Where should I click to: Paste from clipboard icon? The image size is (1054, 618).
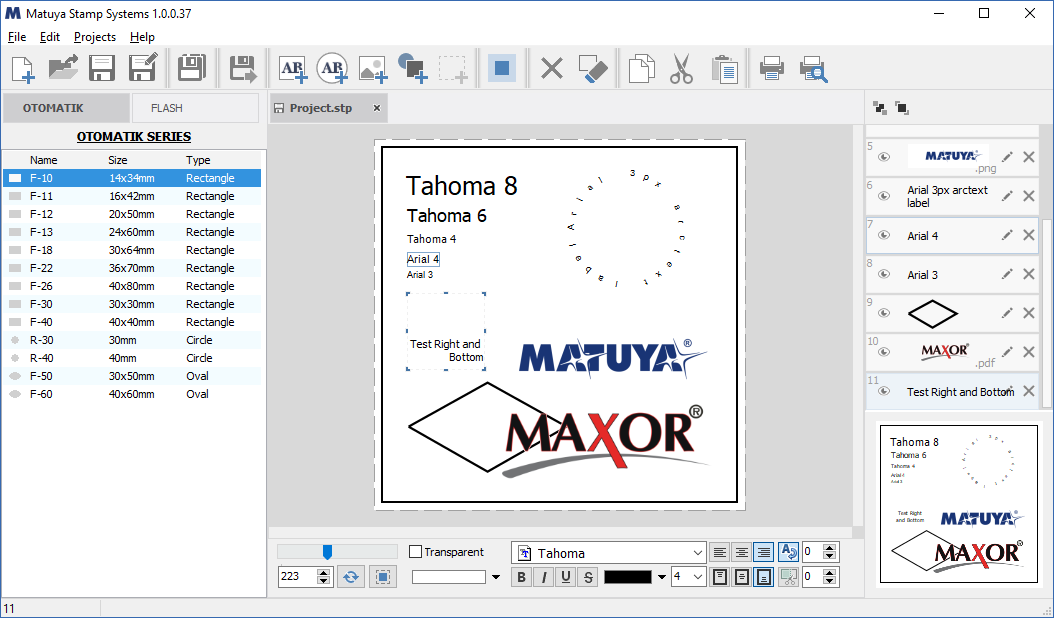coord(725,69)
